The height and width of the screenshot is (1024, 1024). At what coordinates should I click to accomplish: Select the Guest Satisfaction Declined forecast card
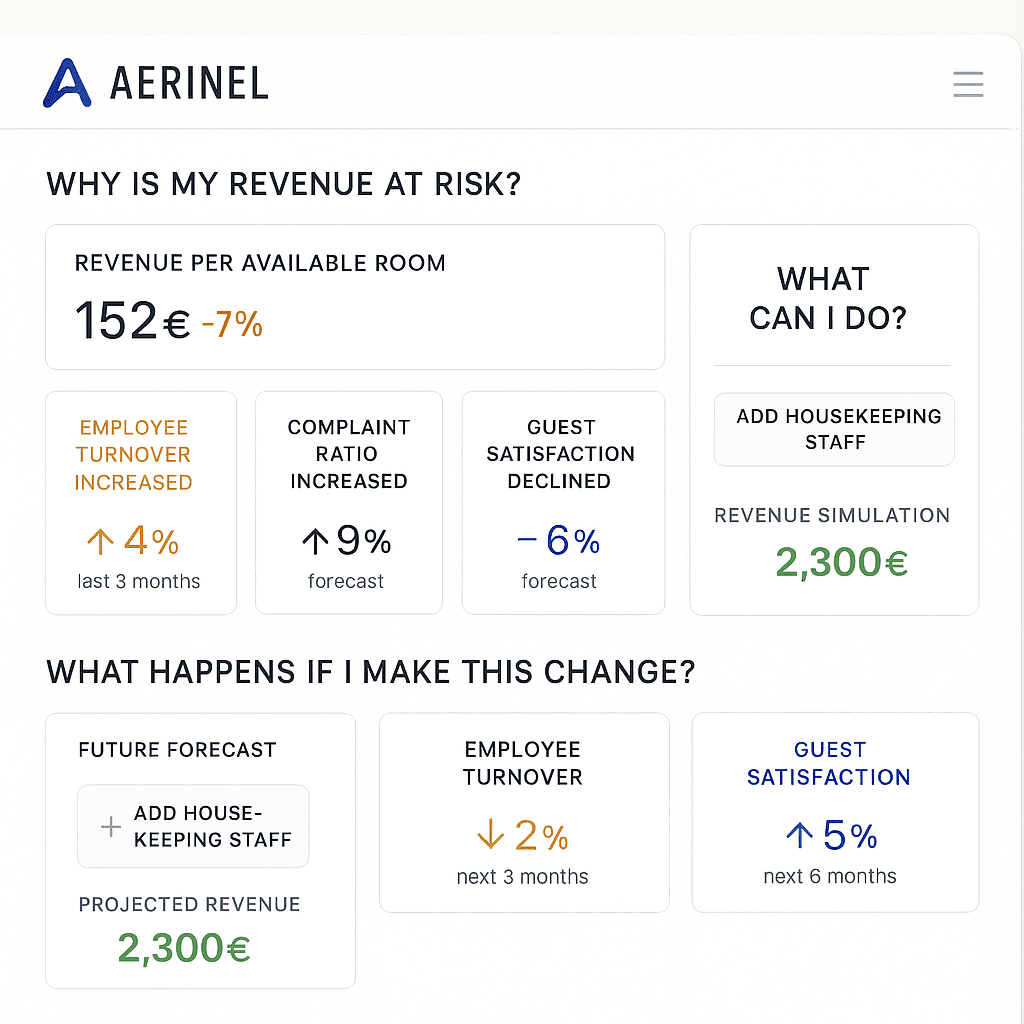click(562, 502)
